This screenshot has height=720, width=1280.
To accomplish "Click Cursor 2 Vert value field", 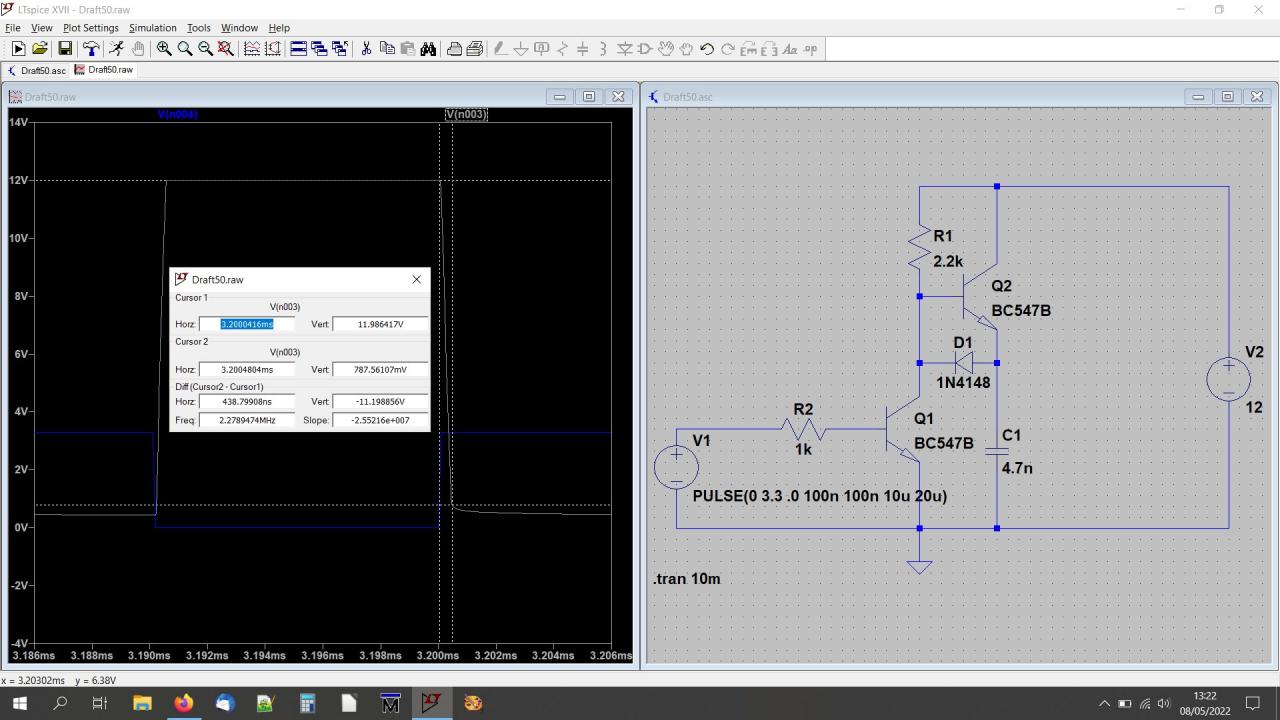I will pos(380,369).
